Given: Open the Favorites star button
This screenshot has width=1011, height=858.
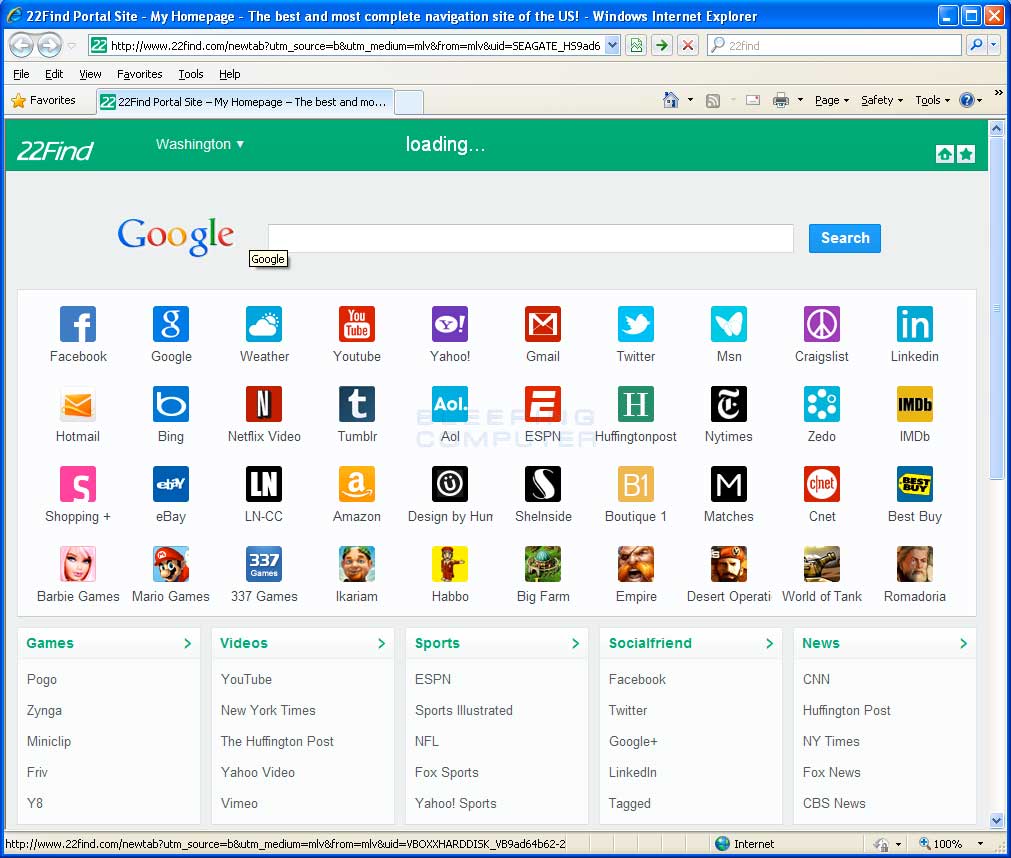Looking at the screenshot, I should [44, 100].
